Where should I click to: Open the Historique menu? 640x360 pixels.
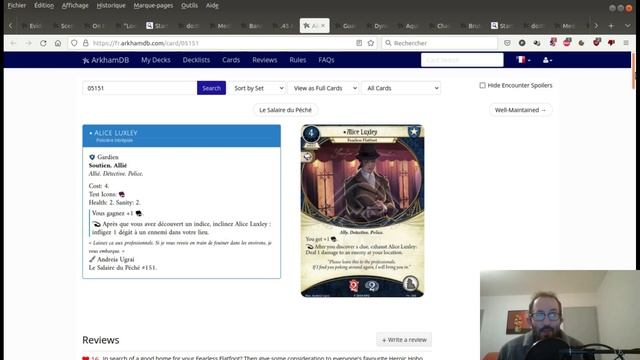point(111,5)
